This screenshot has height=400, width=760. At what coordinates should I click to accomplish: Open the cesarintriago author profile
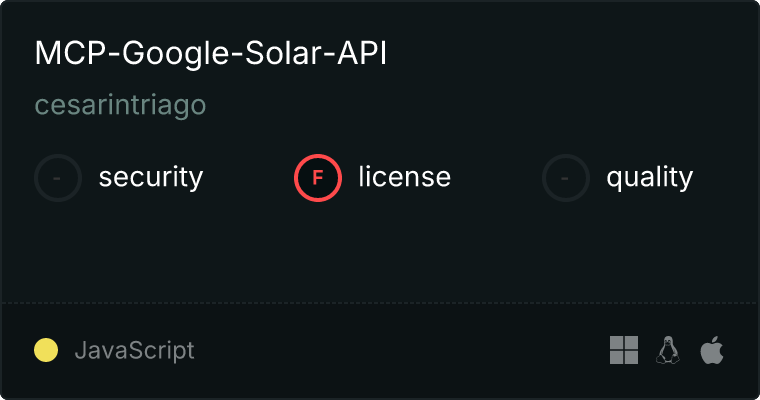[120, 105]
